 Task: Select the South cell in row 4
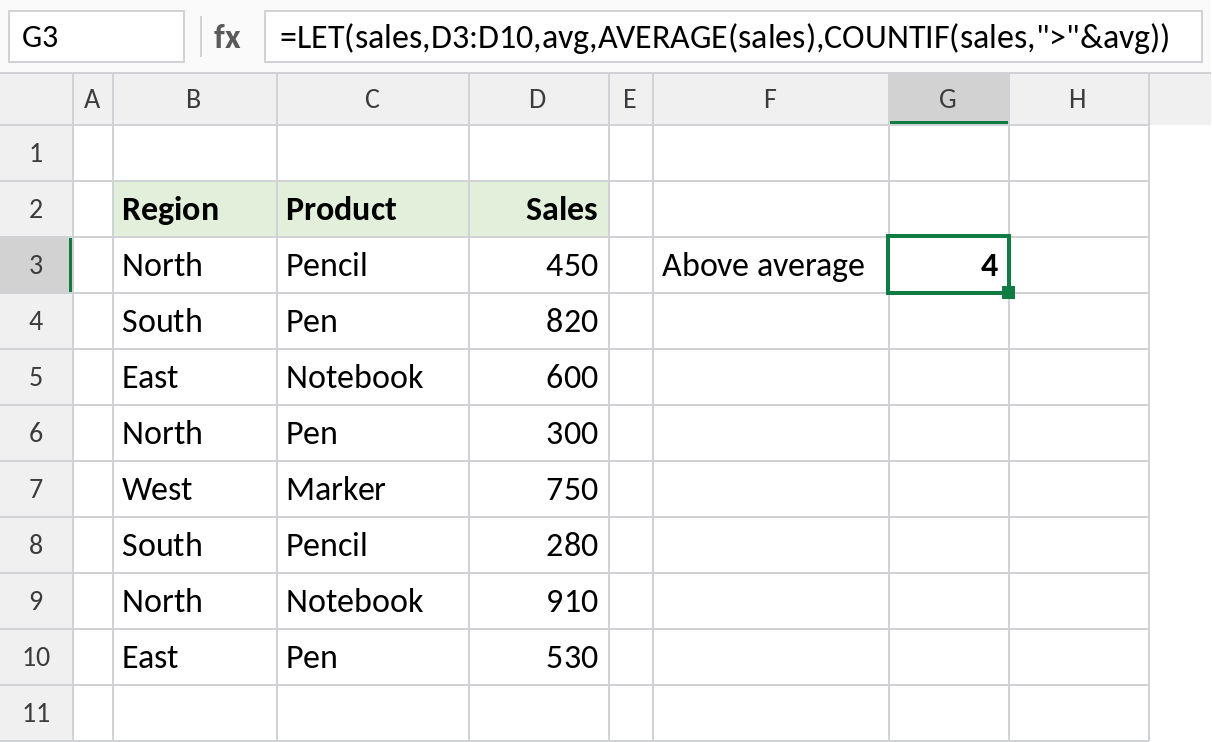195,321
